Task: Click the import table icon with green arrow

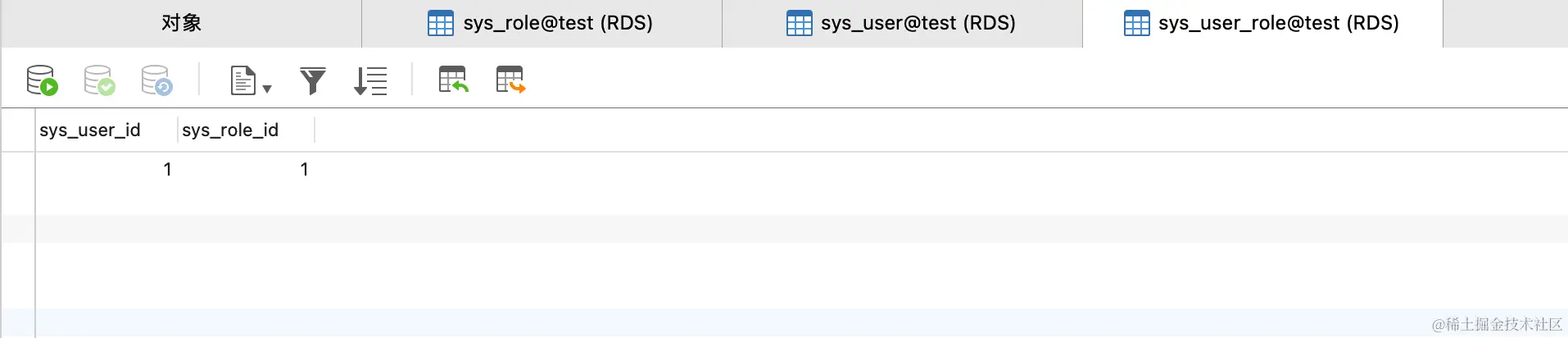Action: tap(453, 80)
